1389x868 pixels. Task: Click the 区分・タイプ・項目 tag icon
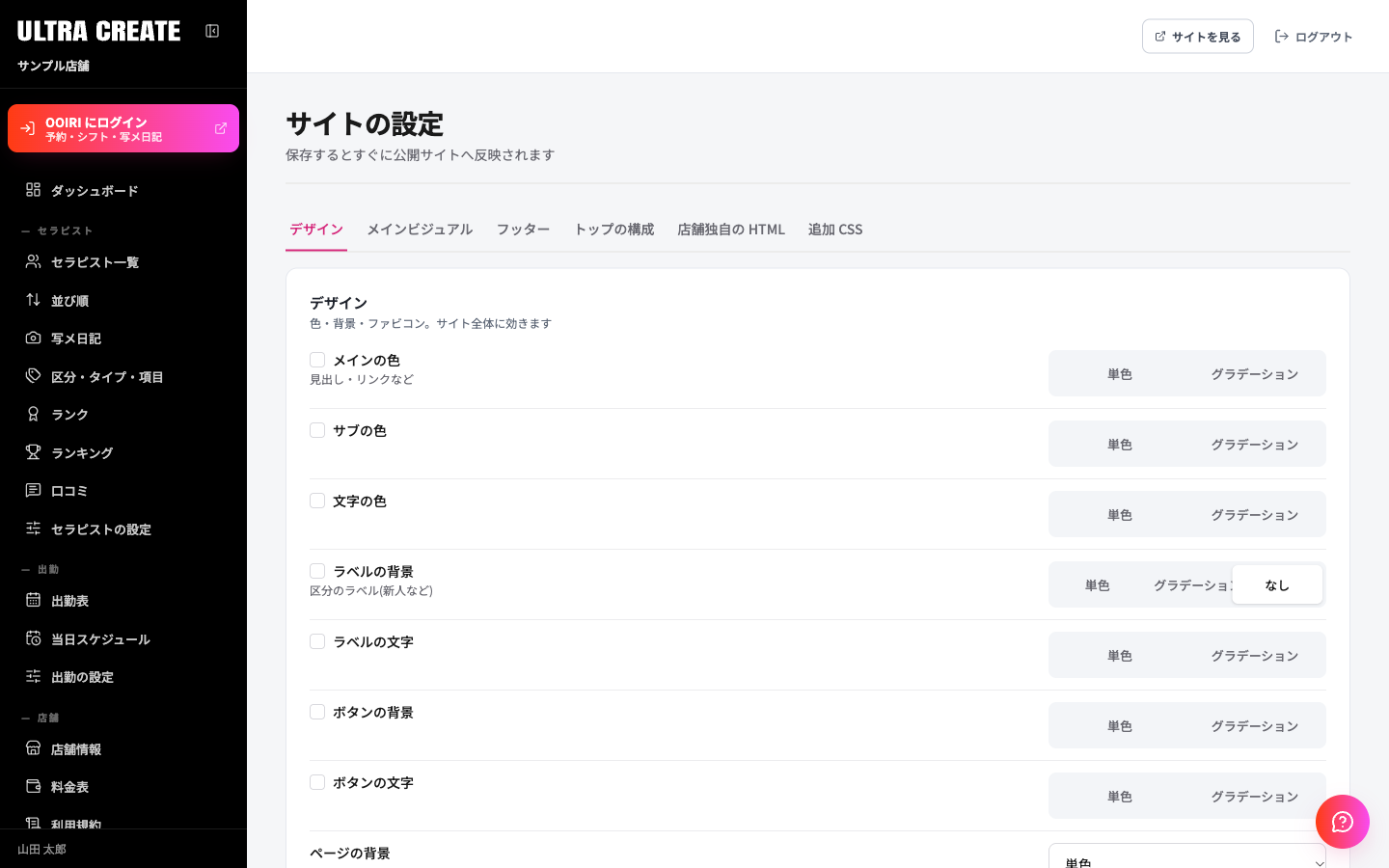[33, 376]
